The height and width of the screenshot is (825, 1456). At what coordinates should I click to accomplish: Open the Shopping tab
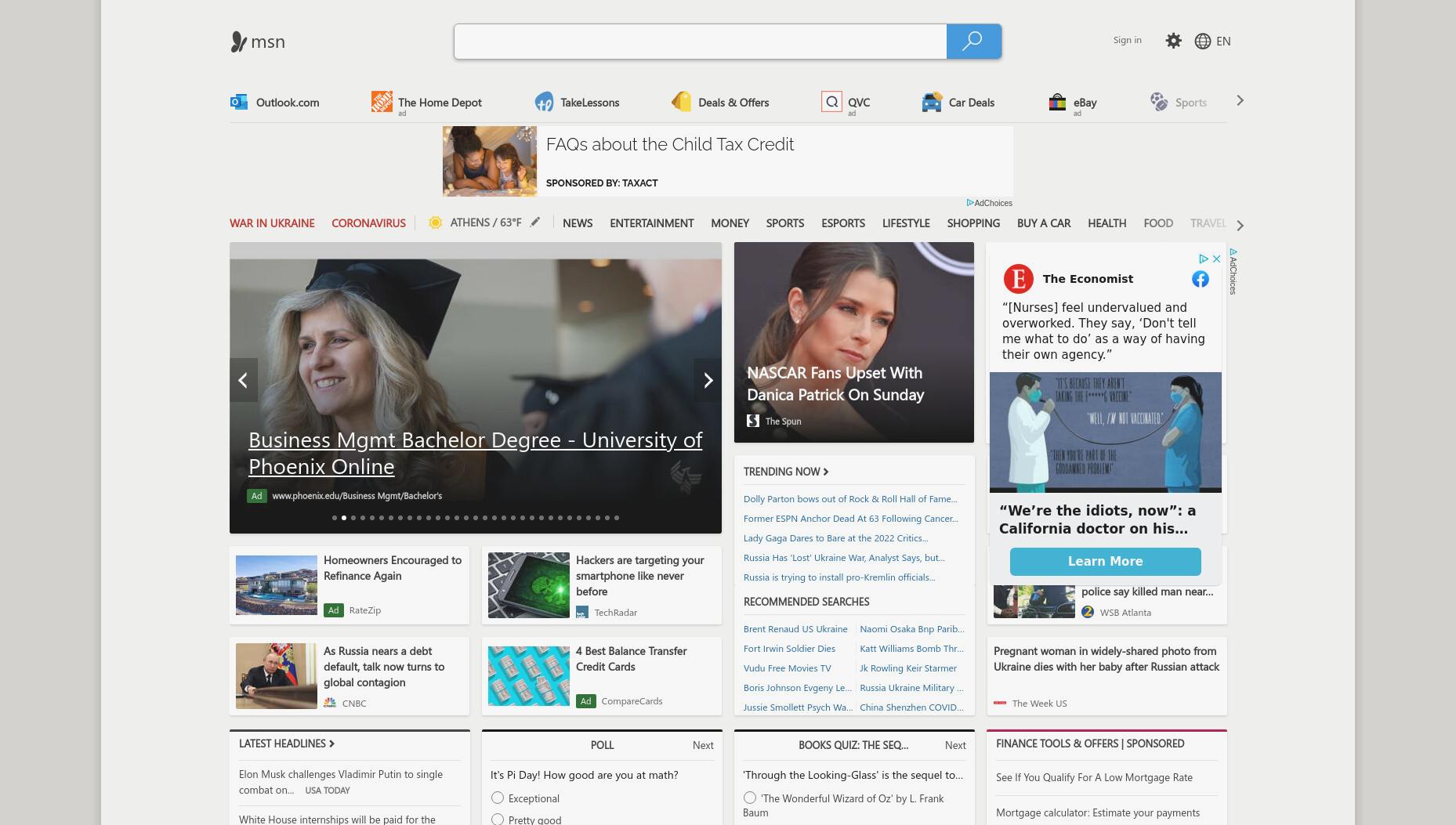click(973, 223)
